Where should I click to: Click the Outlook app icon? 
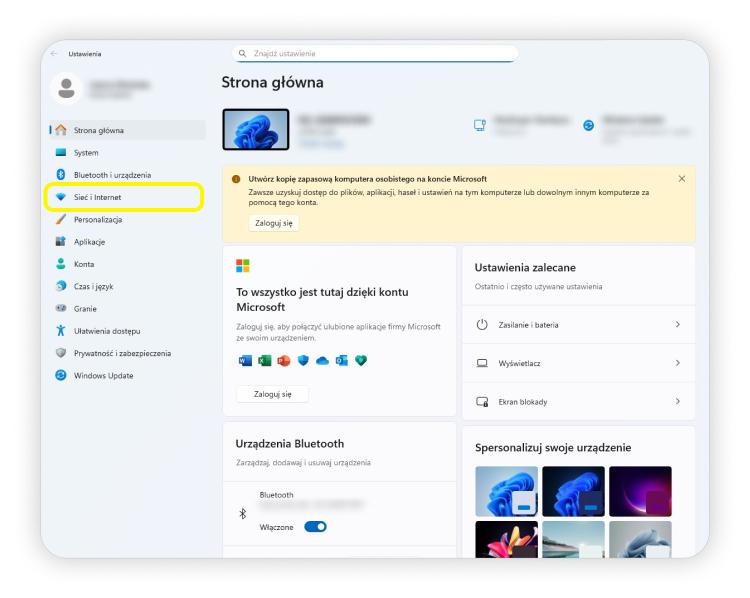point(342,360)
